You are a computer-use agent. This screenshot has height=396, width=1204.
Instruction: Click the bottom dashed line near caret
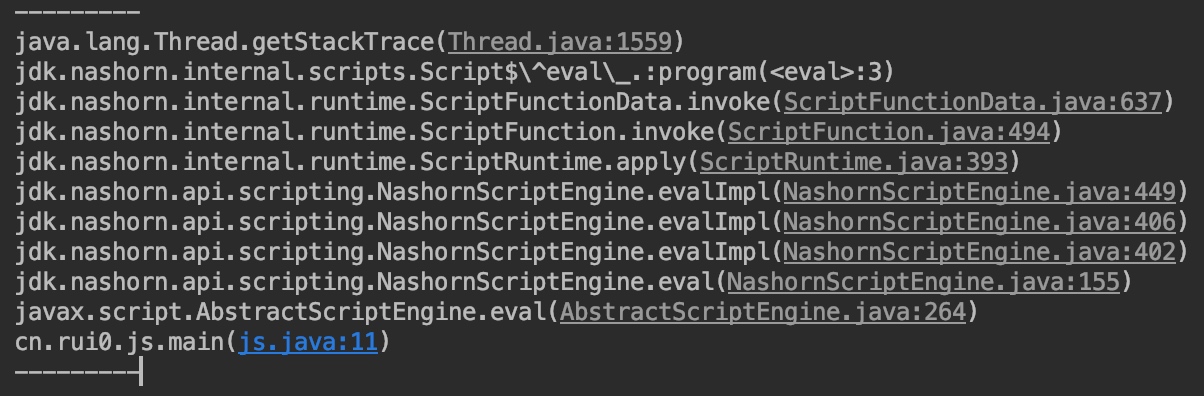(78, 373)
